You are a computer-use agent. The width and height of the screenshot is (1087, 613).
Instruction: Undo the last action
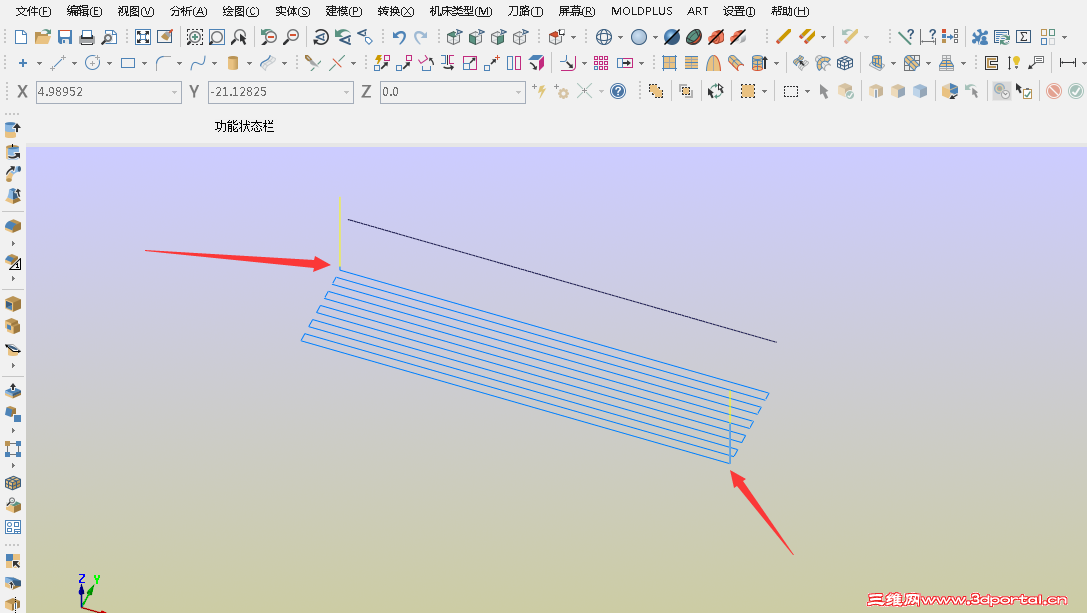399,37
